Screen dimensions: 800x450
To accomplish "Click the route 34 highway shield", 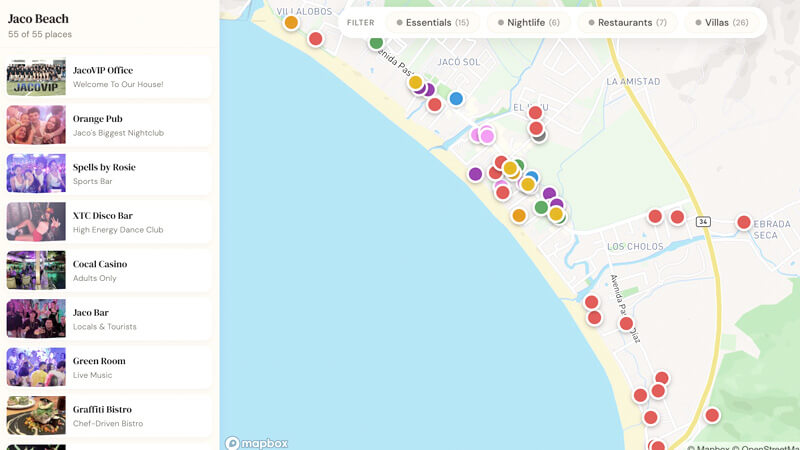I will 703,221.
